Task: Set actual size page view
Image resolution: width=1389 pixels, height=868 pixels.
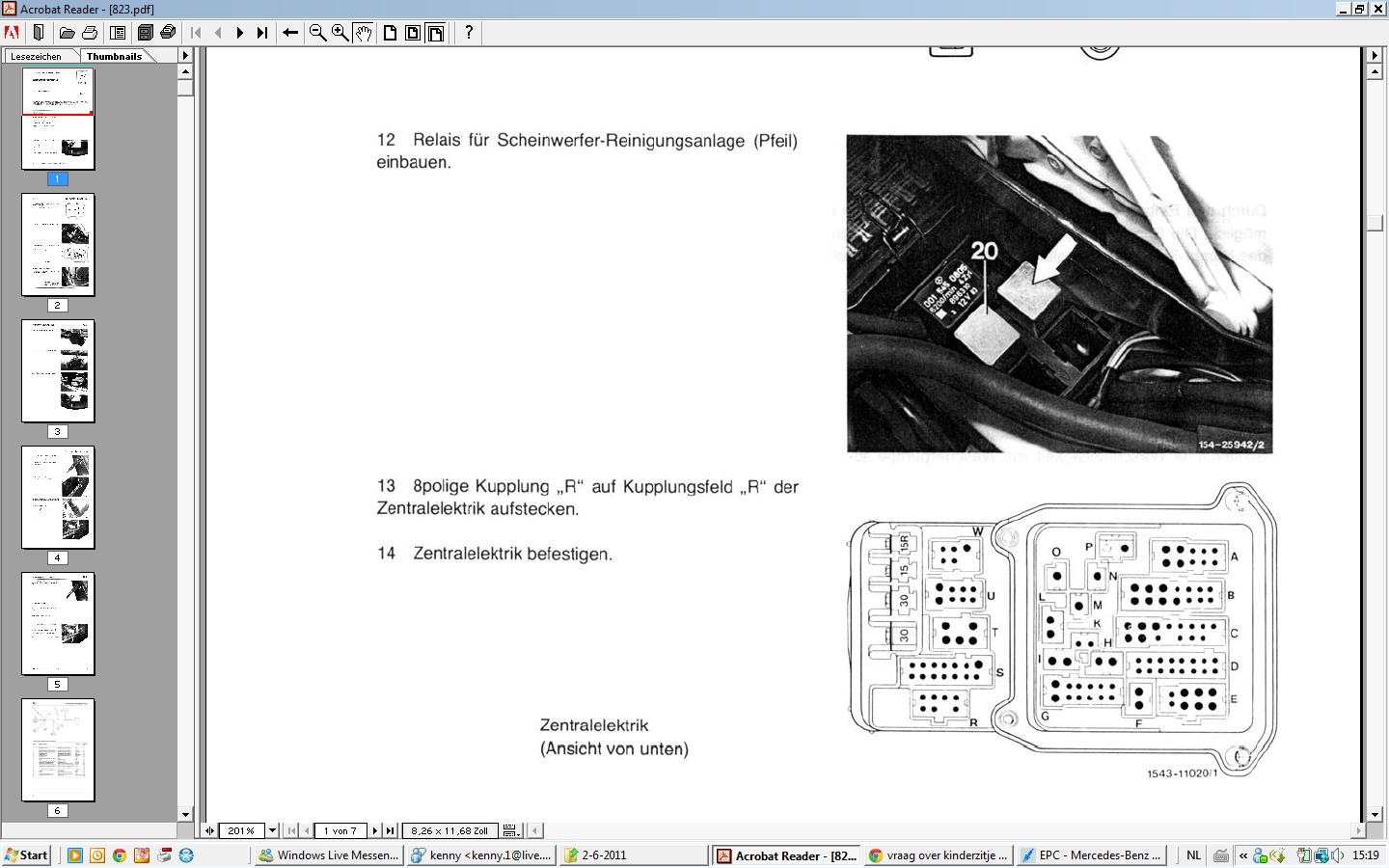Action: pyautogui.click(x=391, y=32)
